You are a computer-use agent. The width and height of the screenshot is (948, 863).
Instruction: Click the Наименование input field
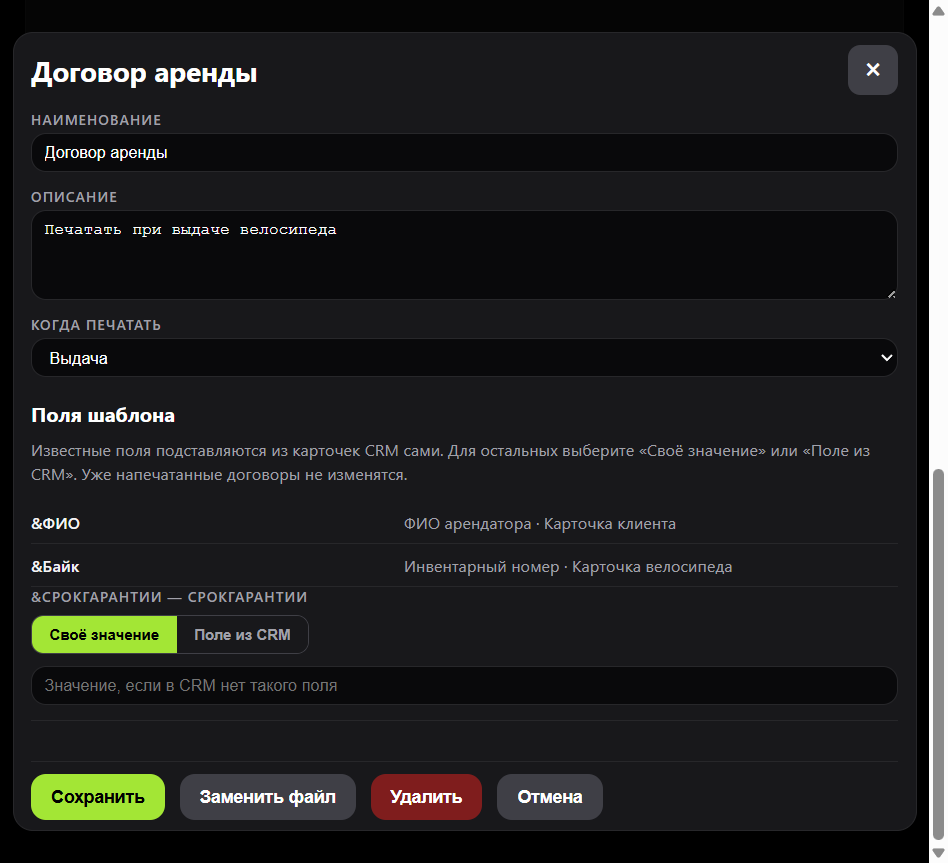(x=464, y=152)
